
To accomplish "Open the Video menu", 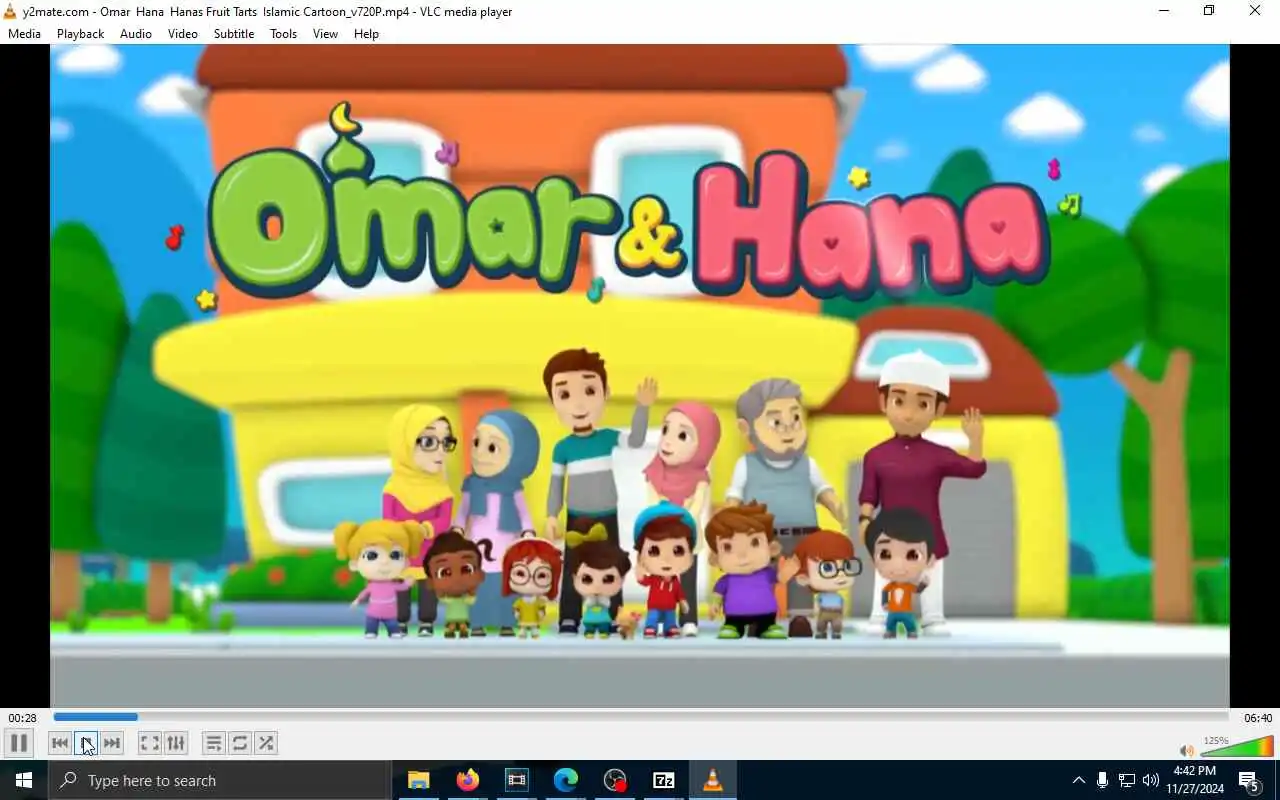I will point(183,34).
